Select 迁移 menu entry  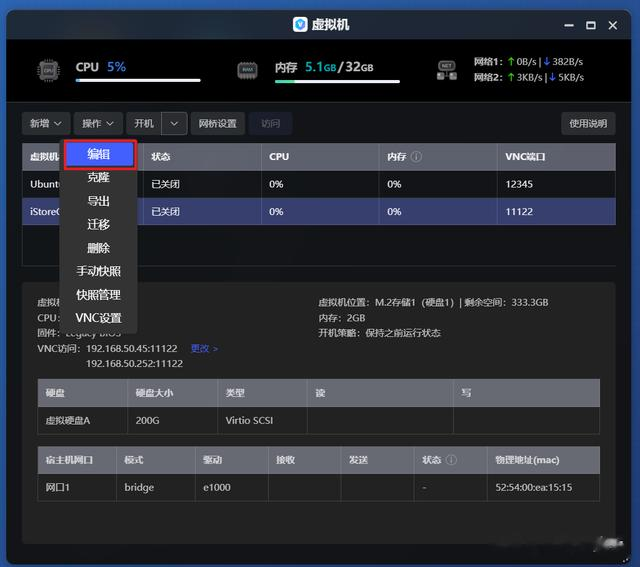coord(98,224)
